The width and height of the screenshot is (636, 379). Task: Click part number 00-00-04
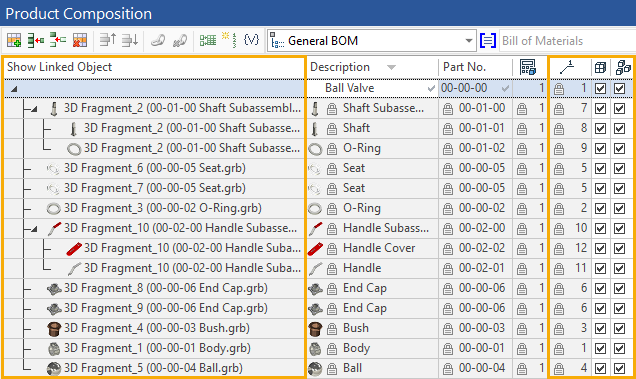click(482, 368)
